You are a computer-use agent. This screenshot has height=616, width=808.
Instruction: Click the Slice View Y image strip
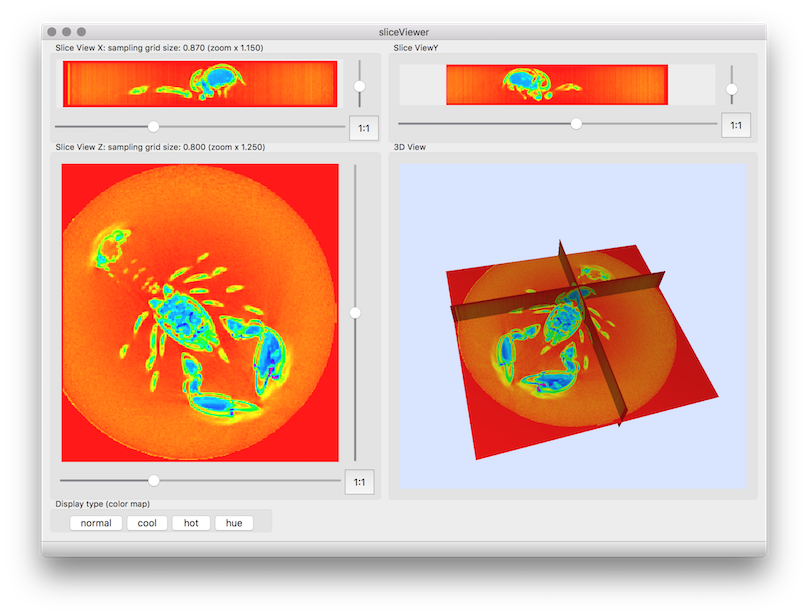(556, 85)
